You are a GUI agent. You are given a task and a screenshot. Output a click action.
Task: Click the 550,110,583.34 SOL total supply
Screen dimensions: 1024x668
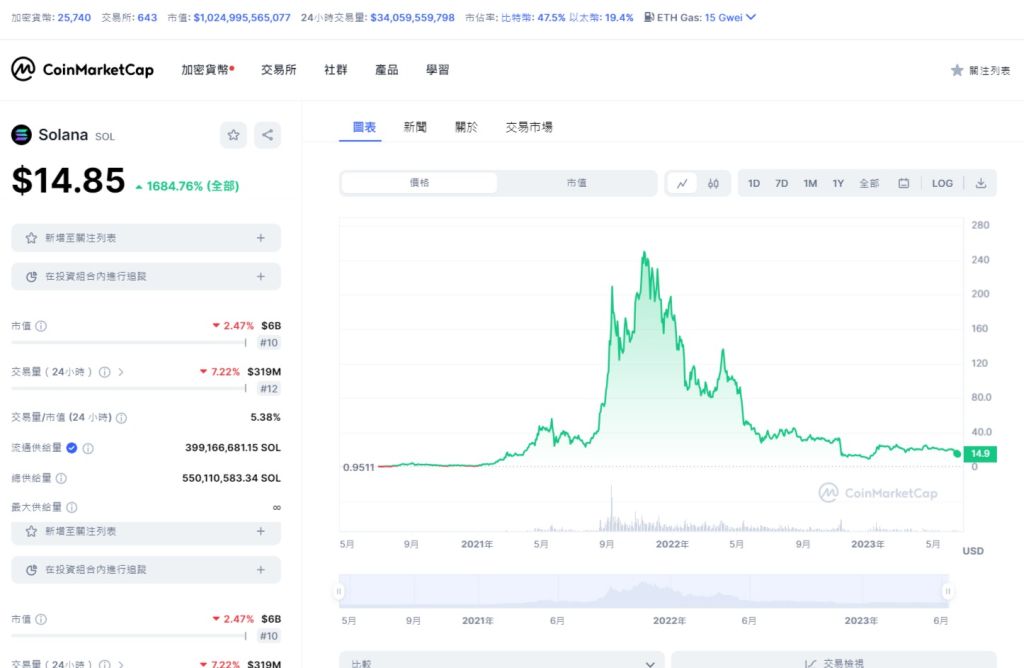click(x=231, y=478)
